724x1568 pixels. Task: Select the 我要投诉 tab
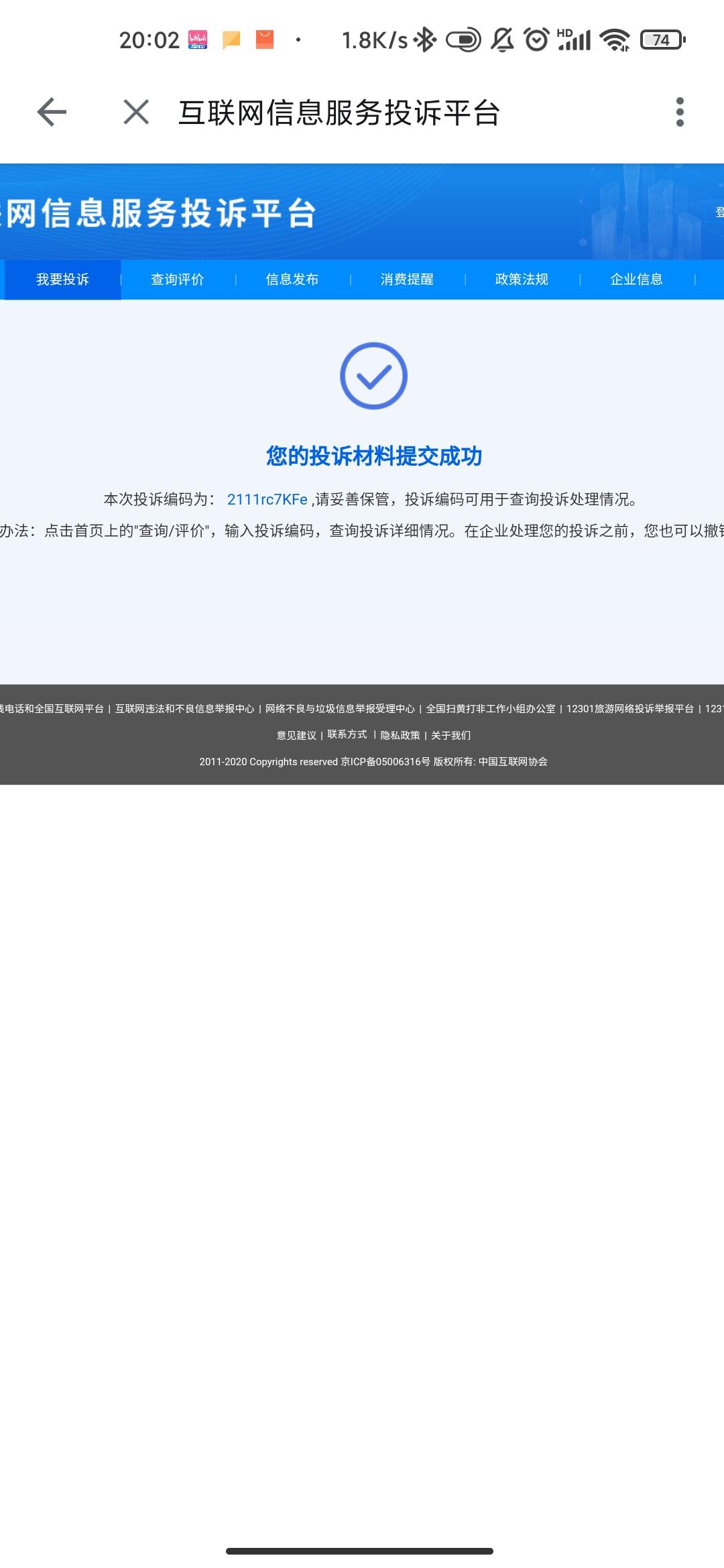(62, 279)
